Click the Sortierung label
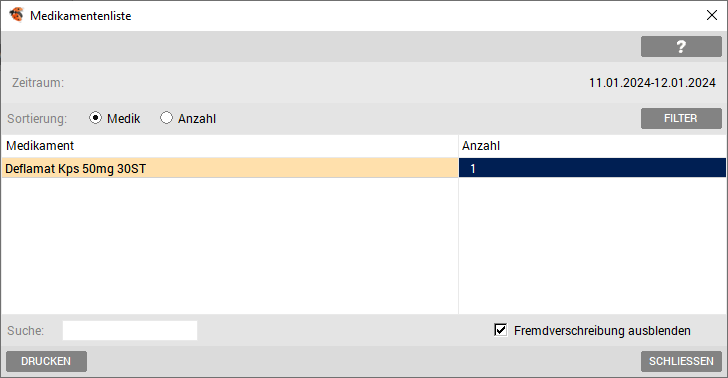728x378 pixels. pos(37,118)
